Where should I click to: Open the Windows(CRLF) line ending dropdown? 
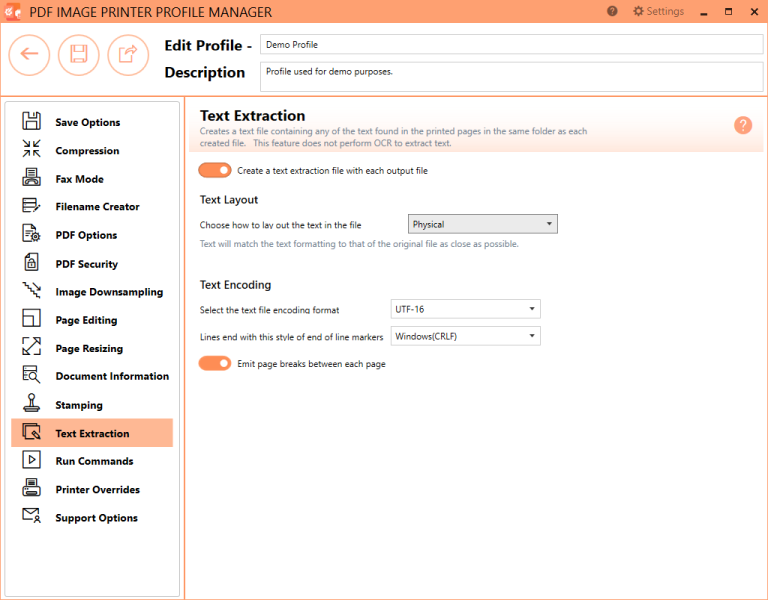(x=465, y=336)
